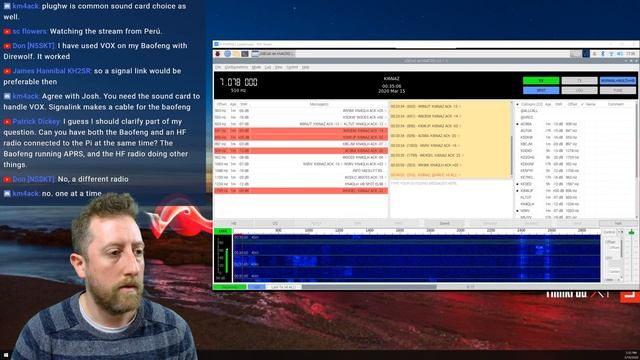Open the volume speaker tray icon

pos(620,54)
